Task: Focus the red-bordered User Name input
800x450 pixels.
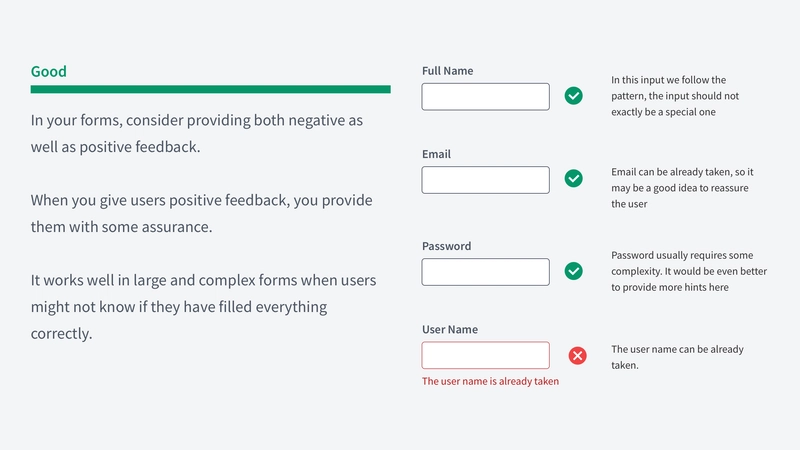Action: [485, 355]
